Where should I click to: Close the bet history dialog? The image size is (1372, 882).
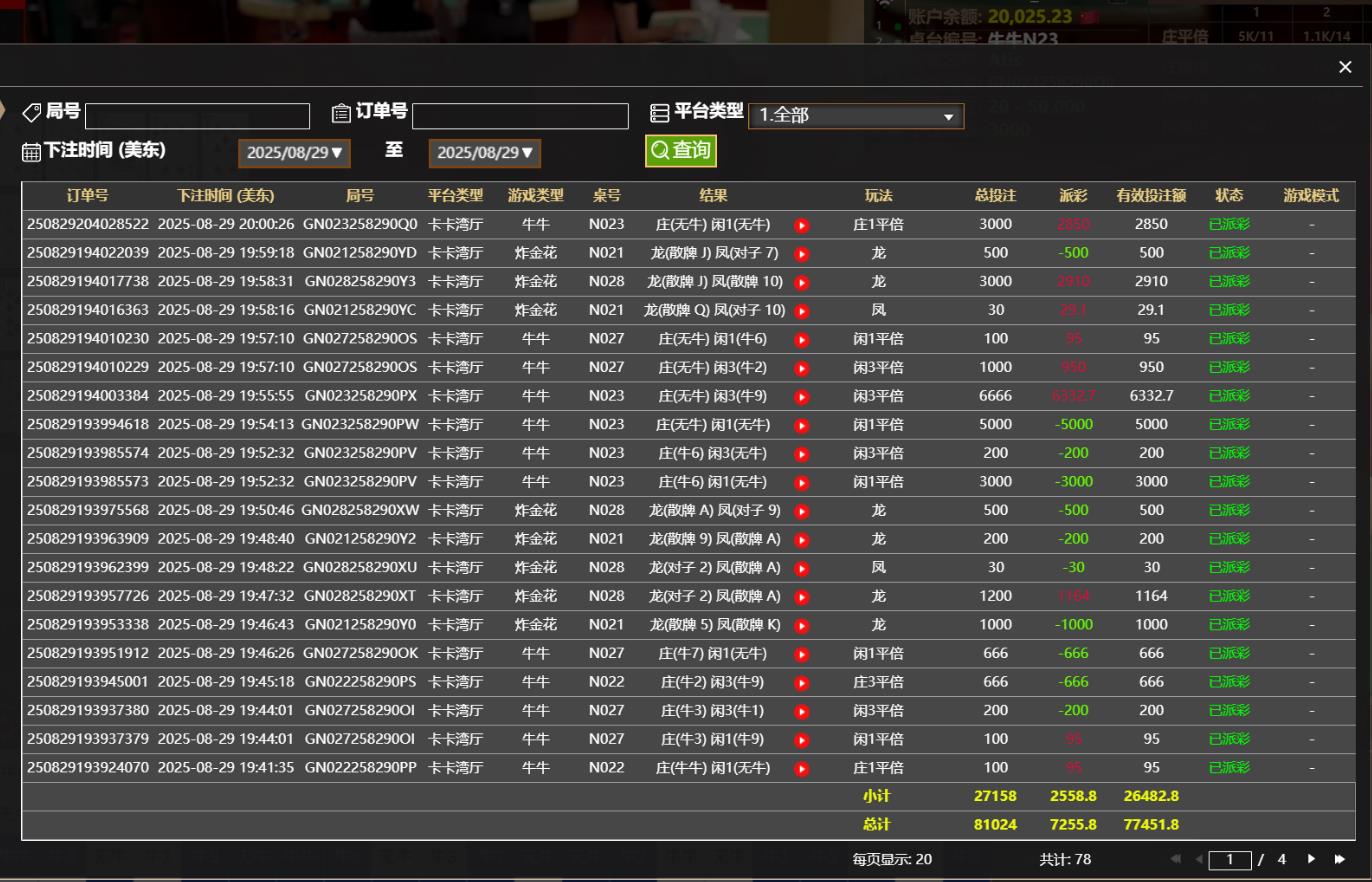click(x=1344, y=67)
